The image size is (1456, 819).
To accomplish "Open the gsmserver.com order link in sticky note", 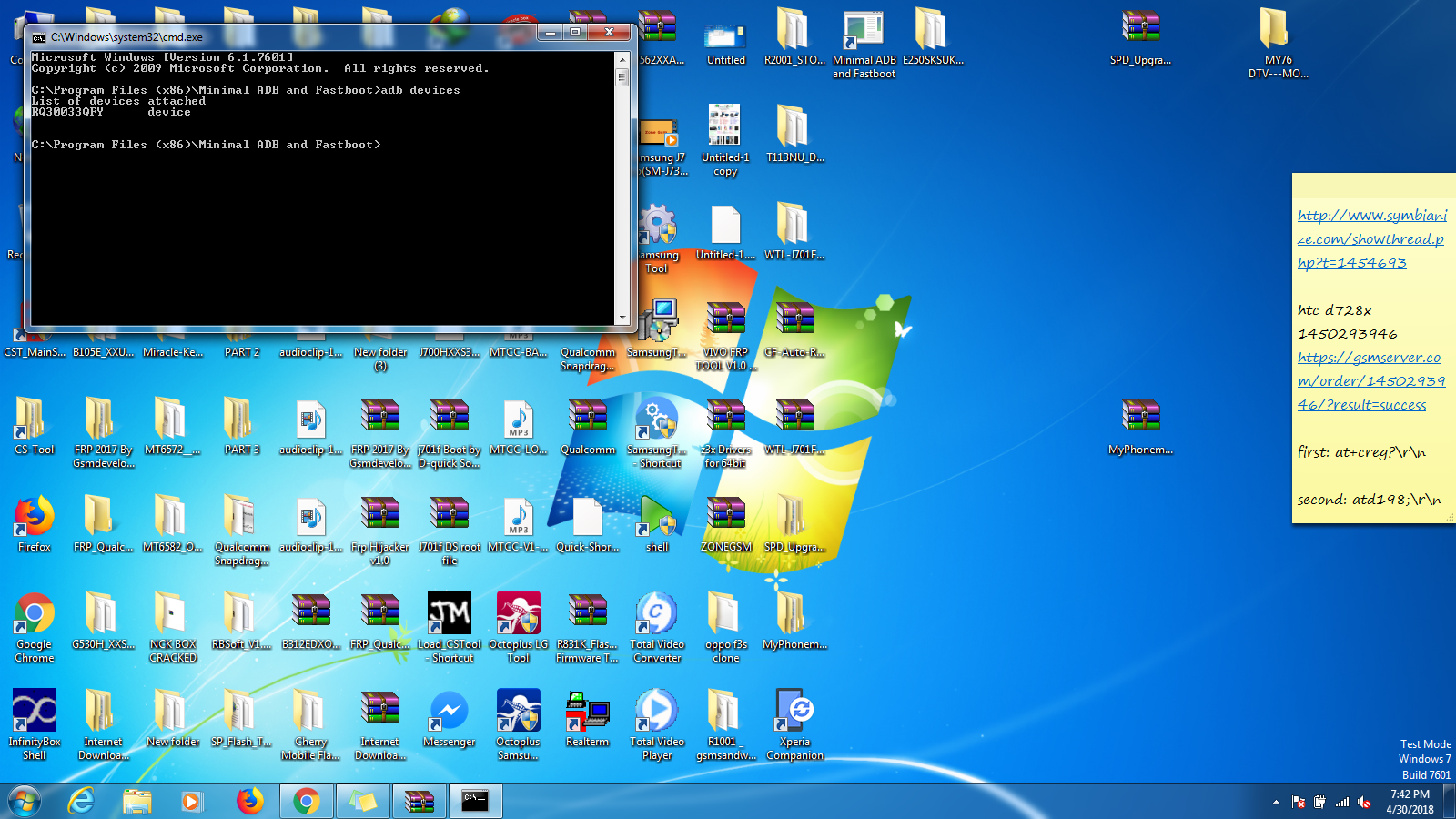I will [x=1371, y=381].
